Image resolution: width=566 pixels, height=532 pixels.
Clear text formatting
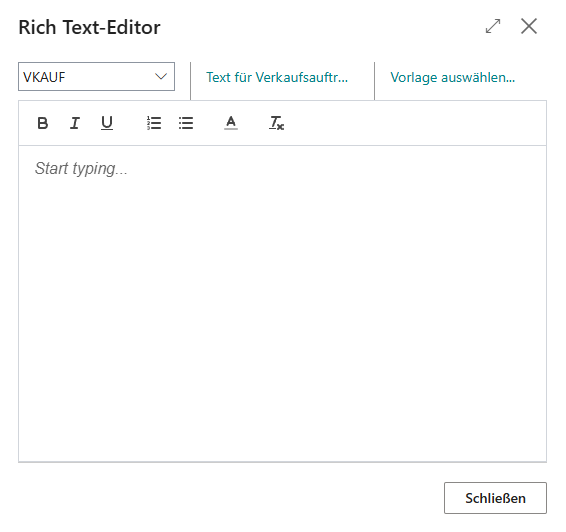pos(277,123)
